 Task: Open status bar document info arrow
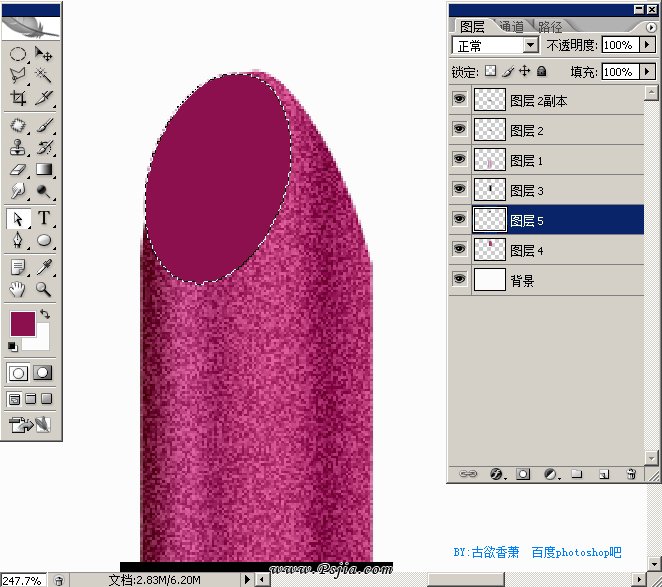tap(247, 579)
